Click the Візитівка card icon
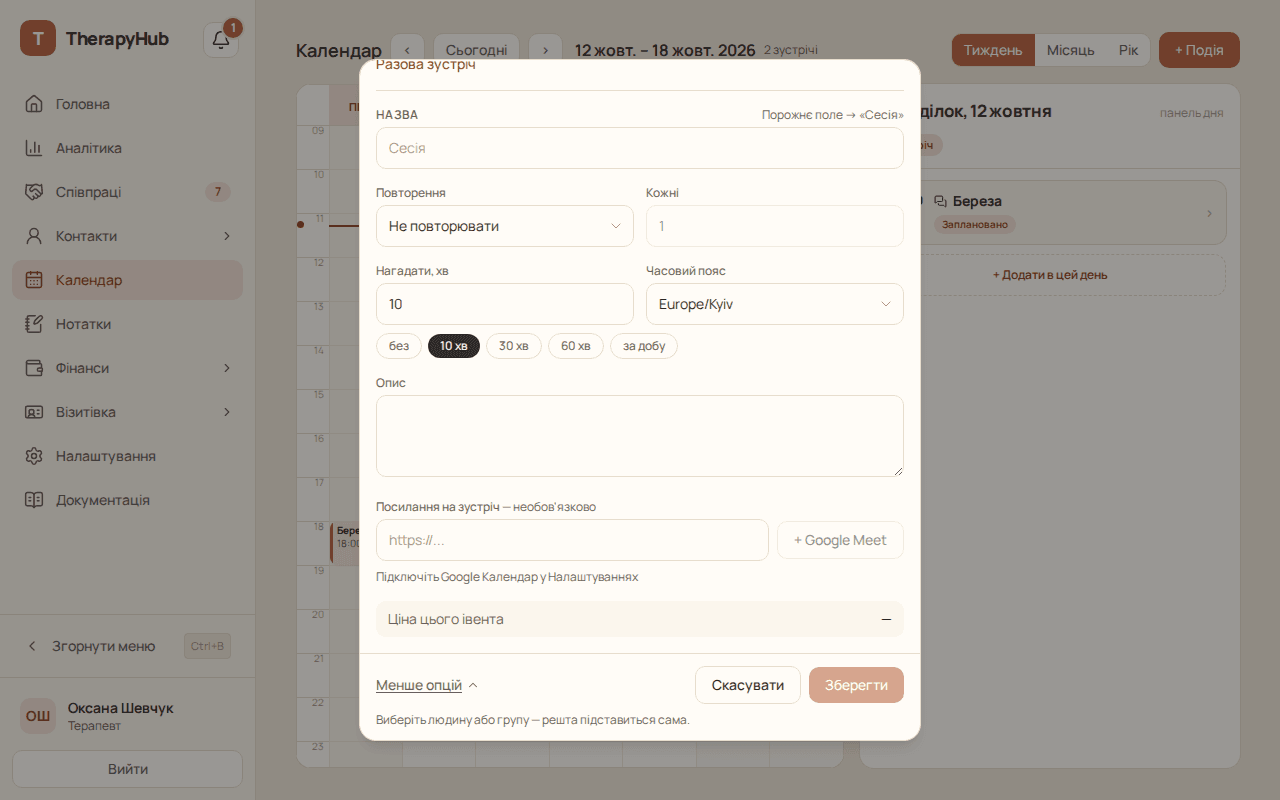This screenshot has width=1280, height=800. pos(34,412)
